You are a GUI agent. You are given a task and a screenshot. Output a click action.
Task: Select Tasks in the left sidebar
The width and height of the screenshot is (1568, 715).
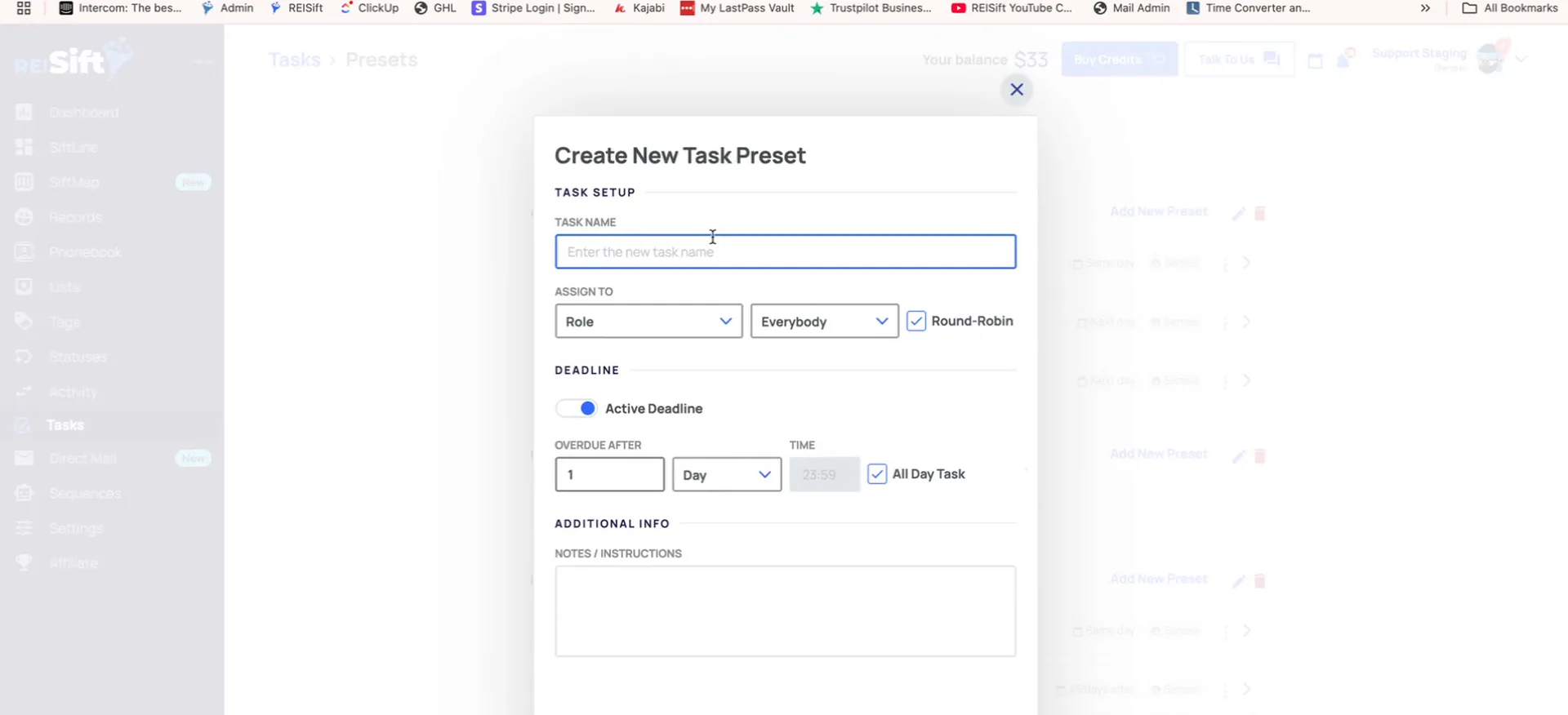(x=65, y=425)
